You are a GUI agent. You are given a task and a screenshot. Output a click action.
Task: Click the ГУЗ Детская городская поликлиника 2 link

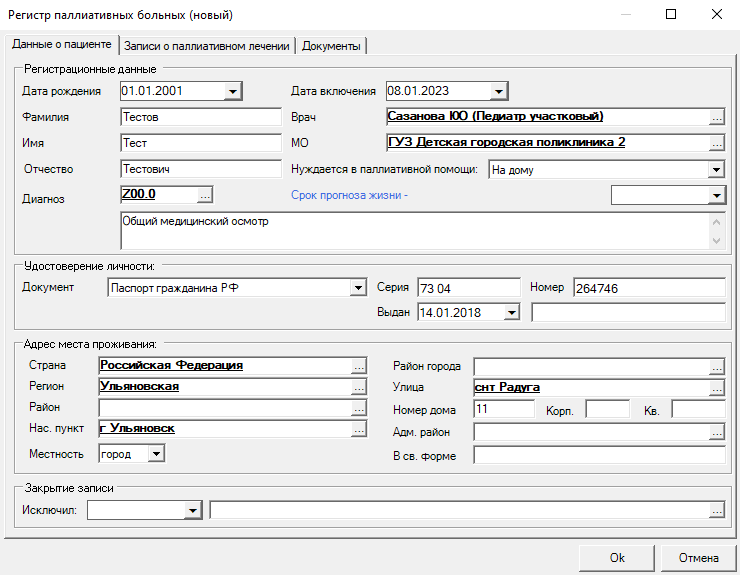pyautogui.click(x=506, y=142)
